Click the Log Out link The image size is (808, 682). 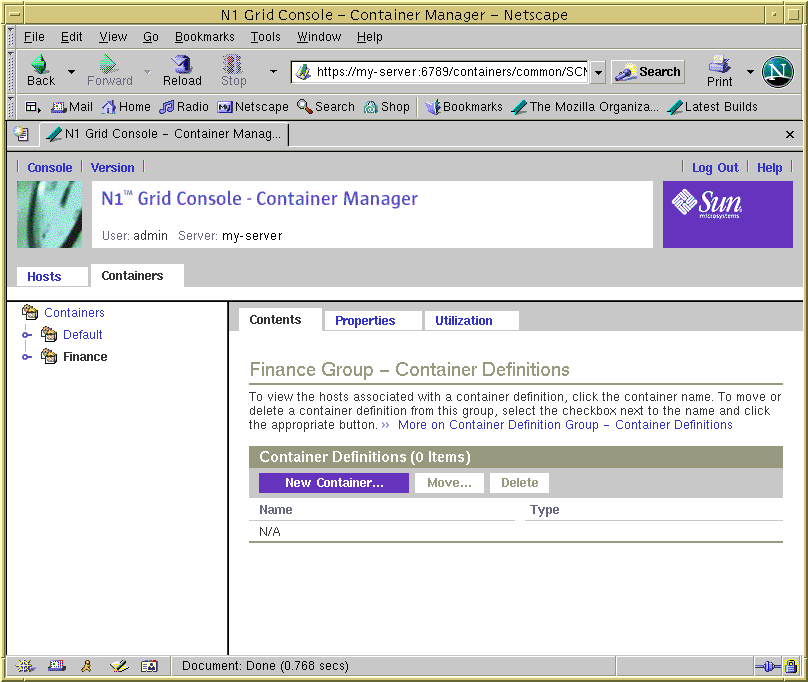[715, 168]
